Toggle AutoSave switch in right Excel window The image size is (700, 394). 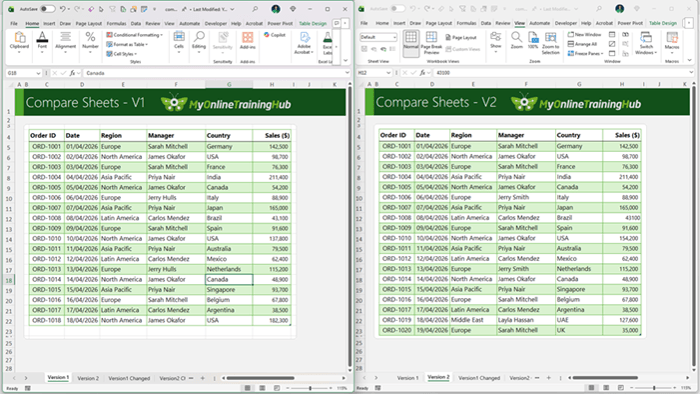coord(397,9)
